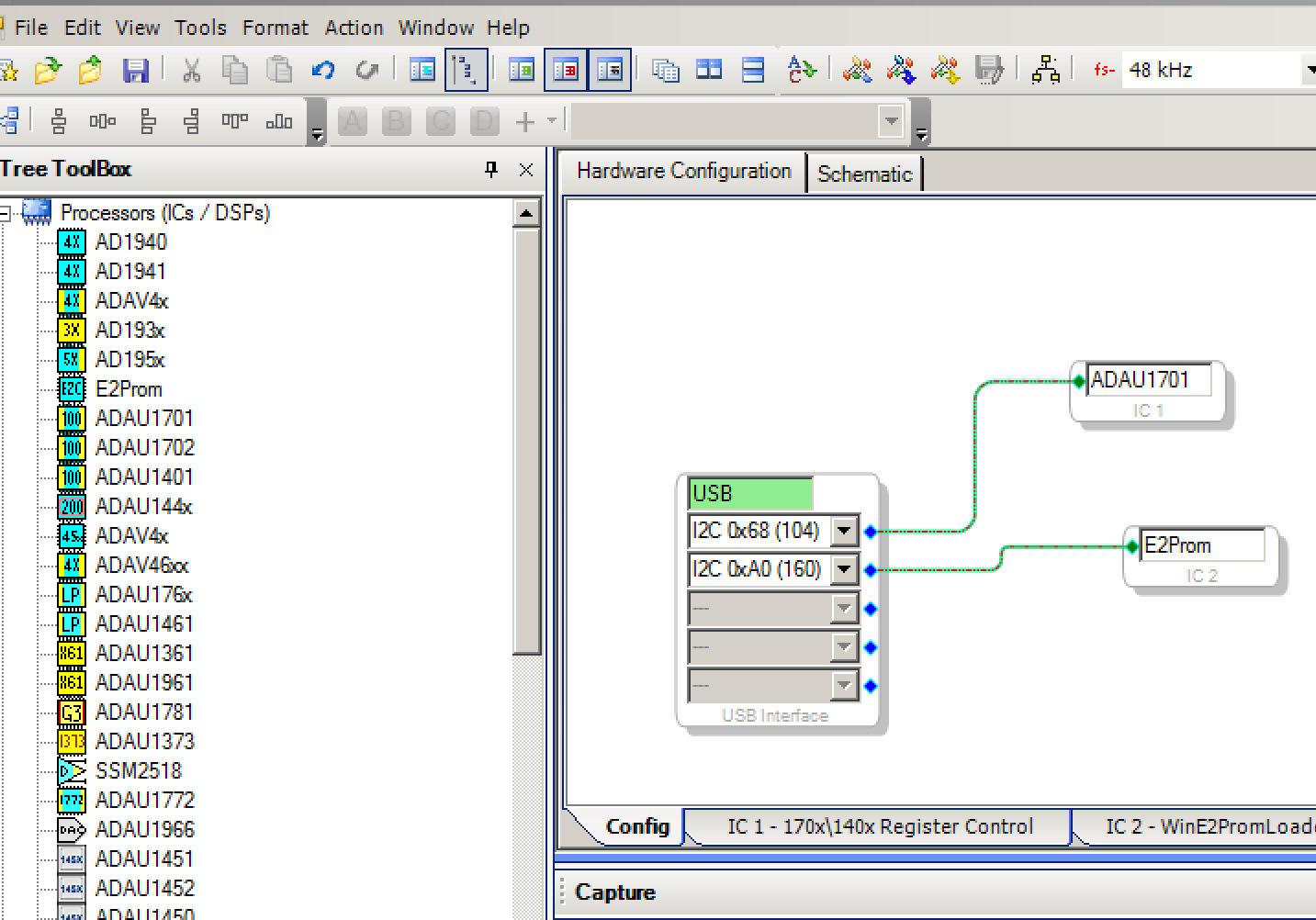Viewport: 1316px width, 920px height.
Task: Click the yellow hierarchy network icon
Action: [1045, 70]
